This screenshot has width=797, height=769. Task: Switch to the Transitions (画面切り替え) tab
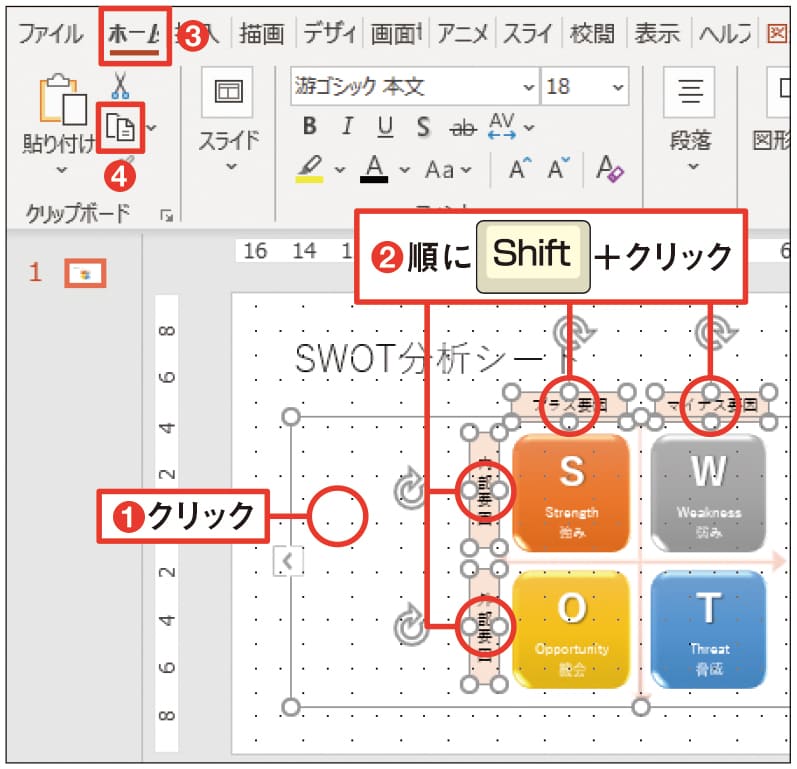click(396, 35)
